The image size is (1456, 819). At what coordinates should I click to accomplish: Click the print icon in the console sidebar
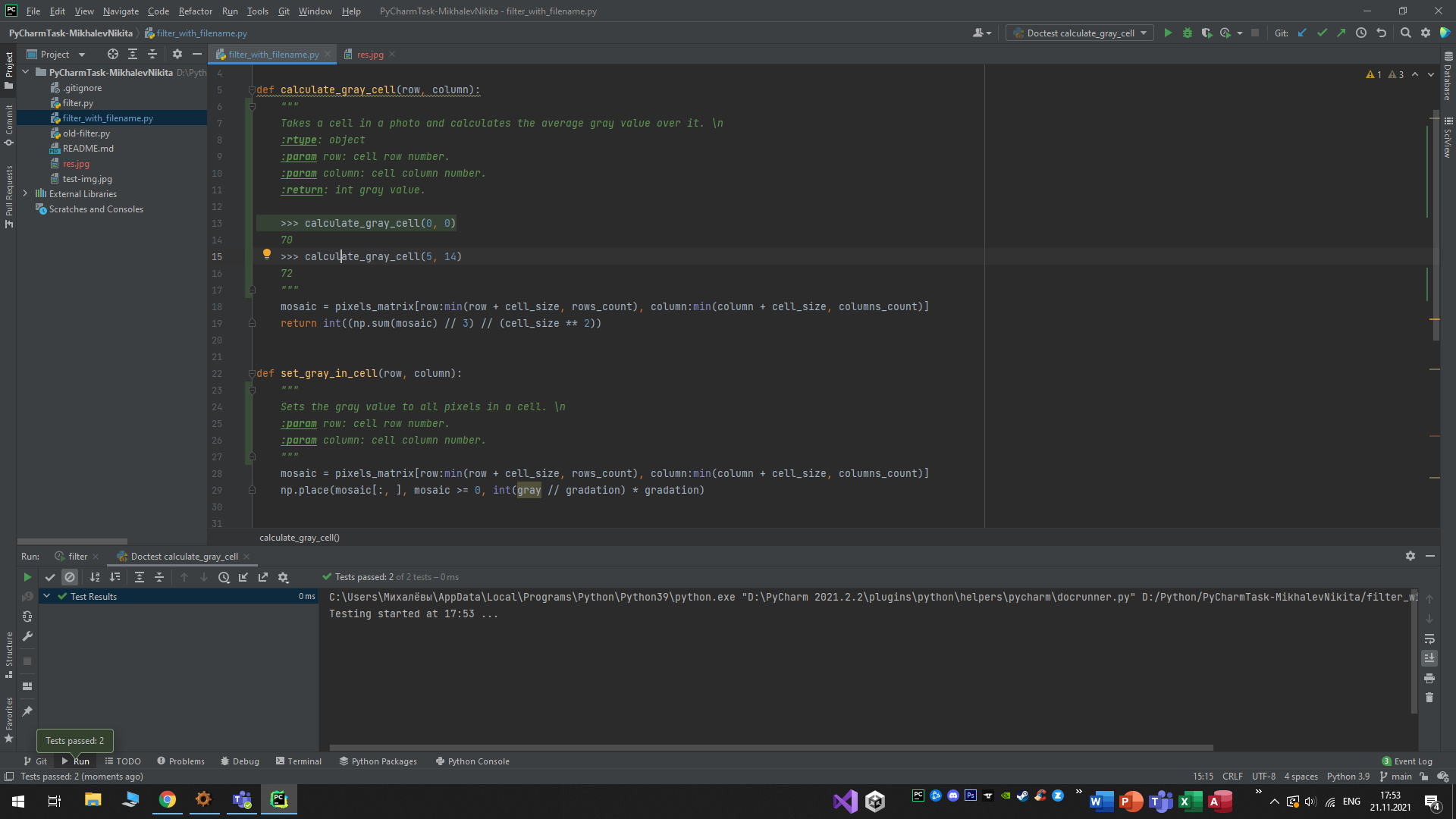click(x=1429, y=678)
